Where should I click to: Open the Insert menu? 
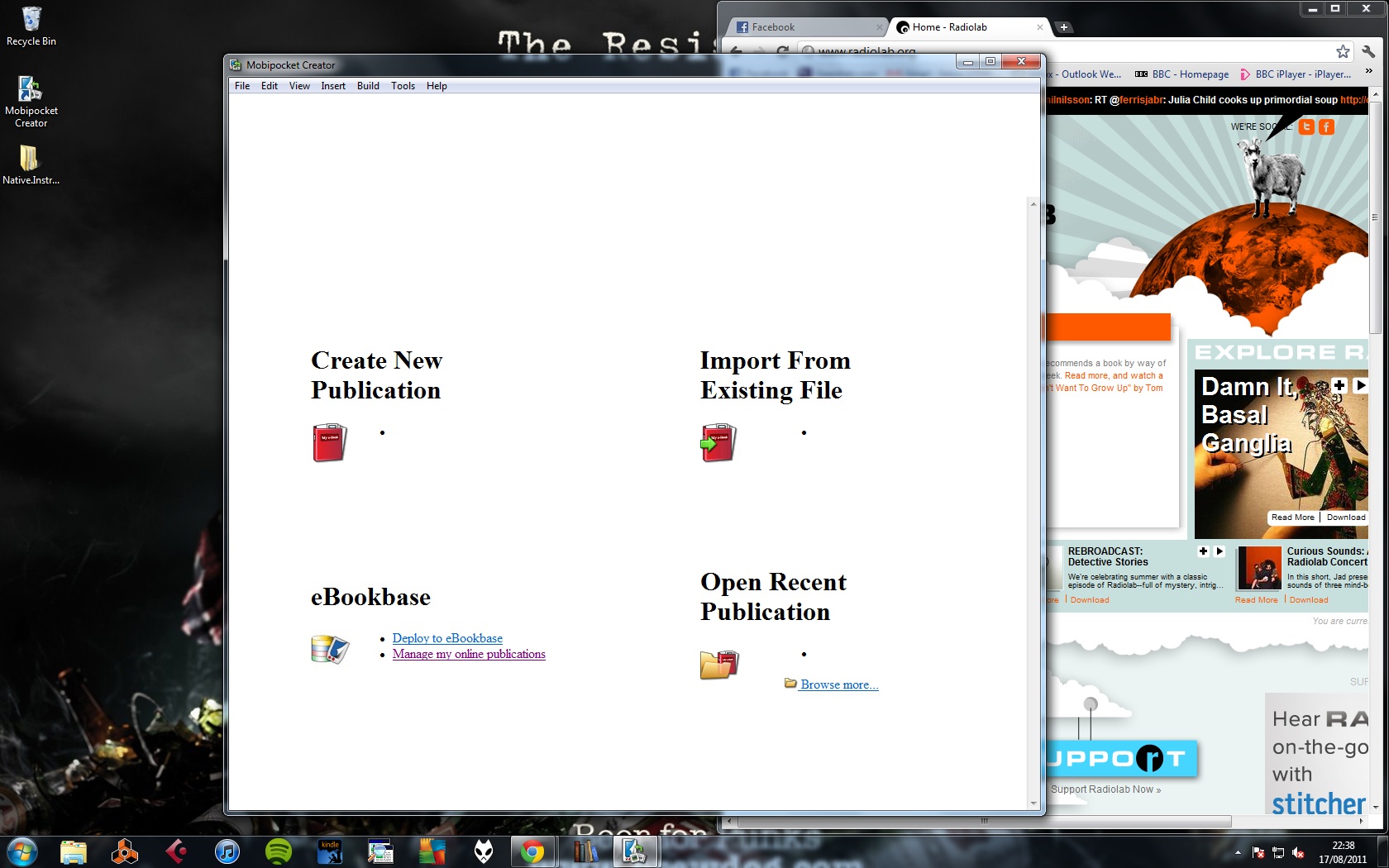pyautogui.click(x=333, y=86)
